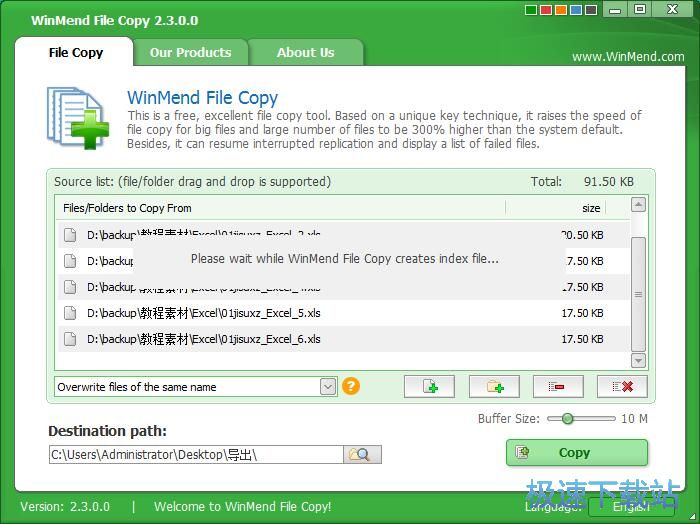The width and height of the screenshot is (700, 524).
Task: Maximize the WinMend window
Action: 640,9
